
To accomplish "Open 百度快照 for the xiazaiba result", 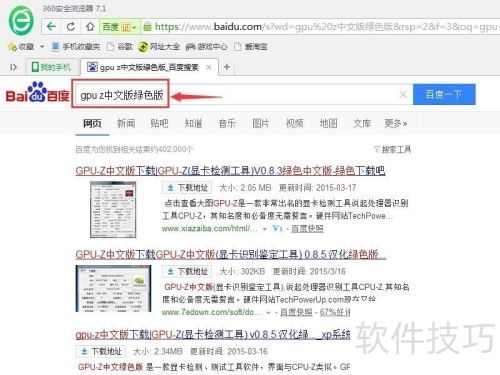I will pos(307,229).
